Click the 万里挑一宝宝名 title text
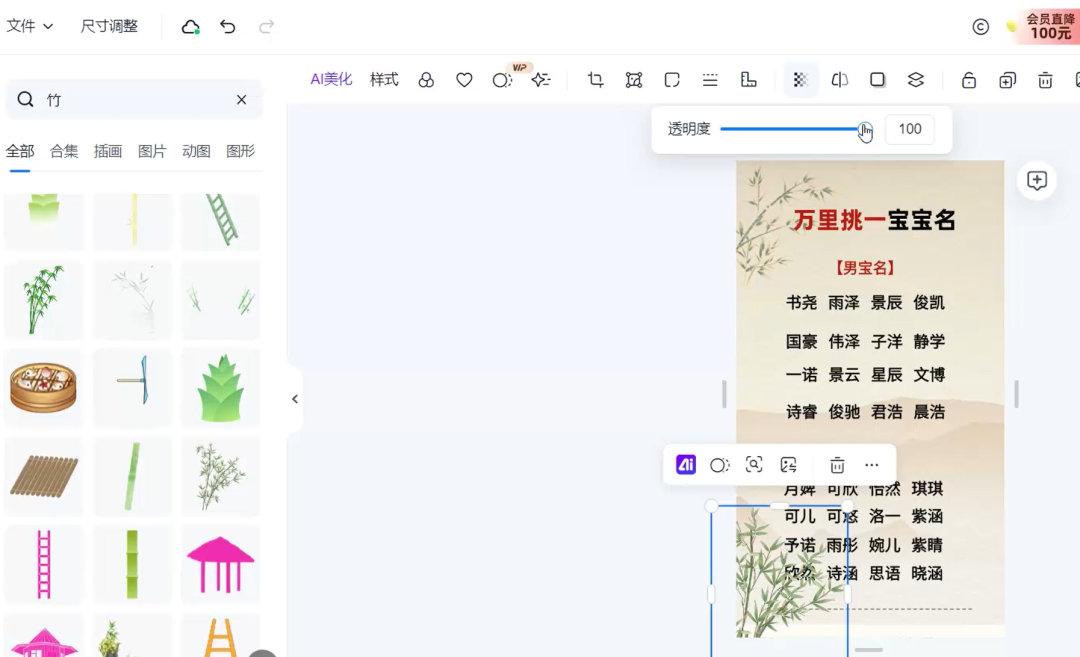 tap(875, 220)
